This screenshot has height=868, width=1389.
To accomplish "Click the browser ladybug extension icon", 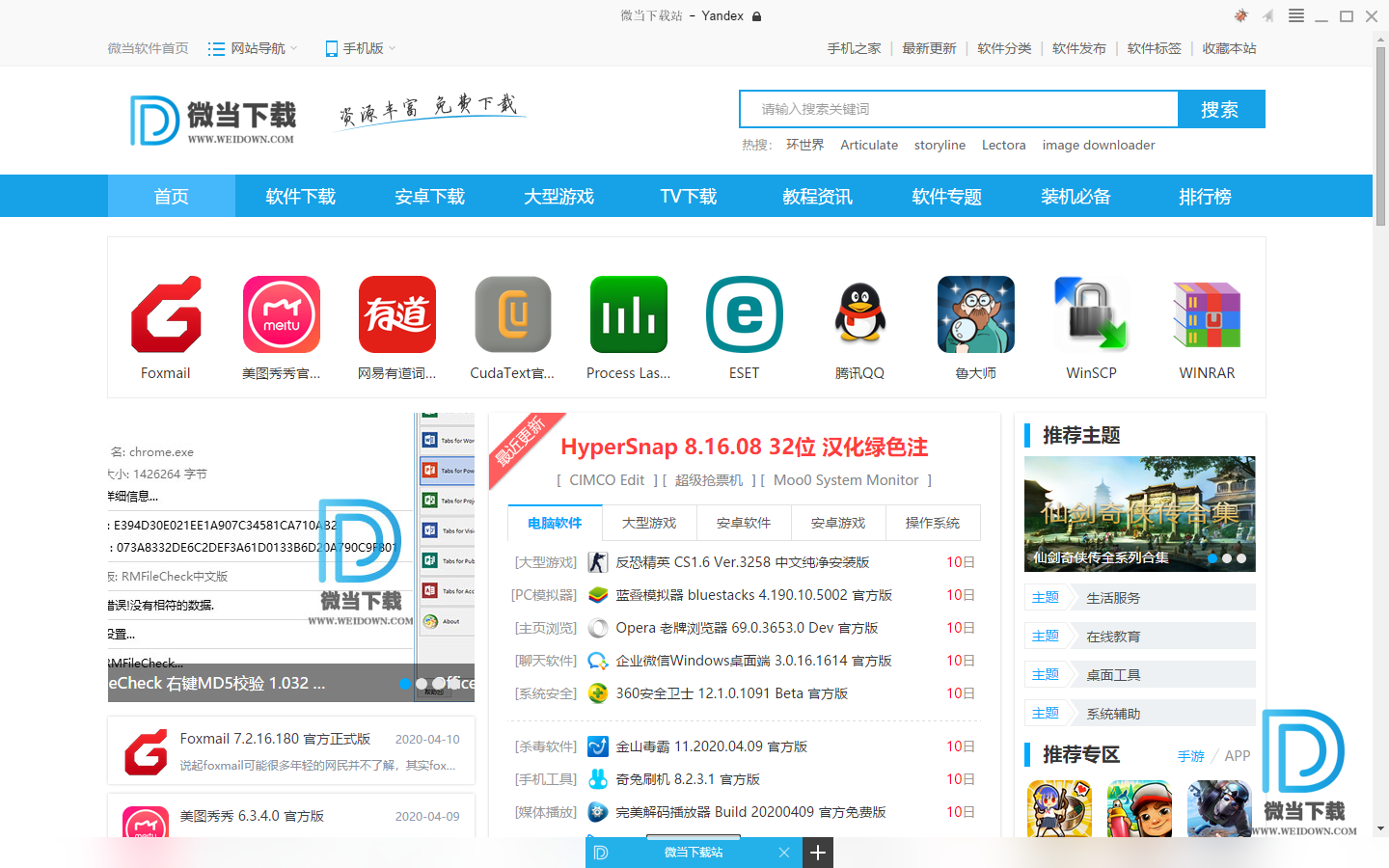I will (1241, 15).
